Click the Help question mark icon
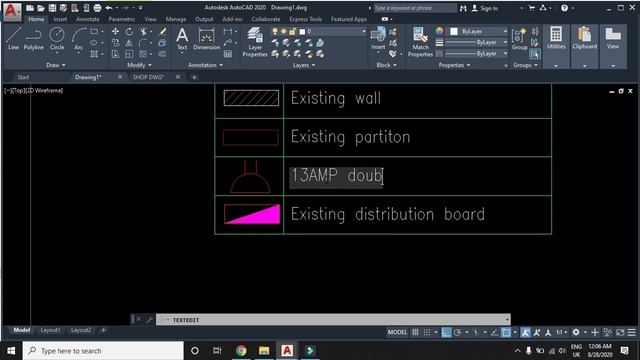640x360 pixels. (564, 8)
